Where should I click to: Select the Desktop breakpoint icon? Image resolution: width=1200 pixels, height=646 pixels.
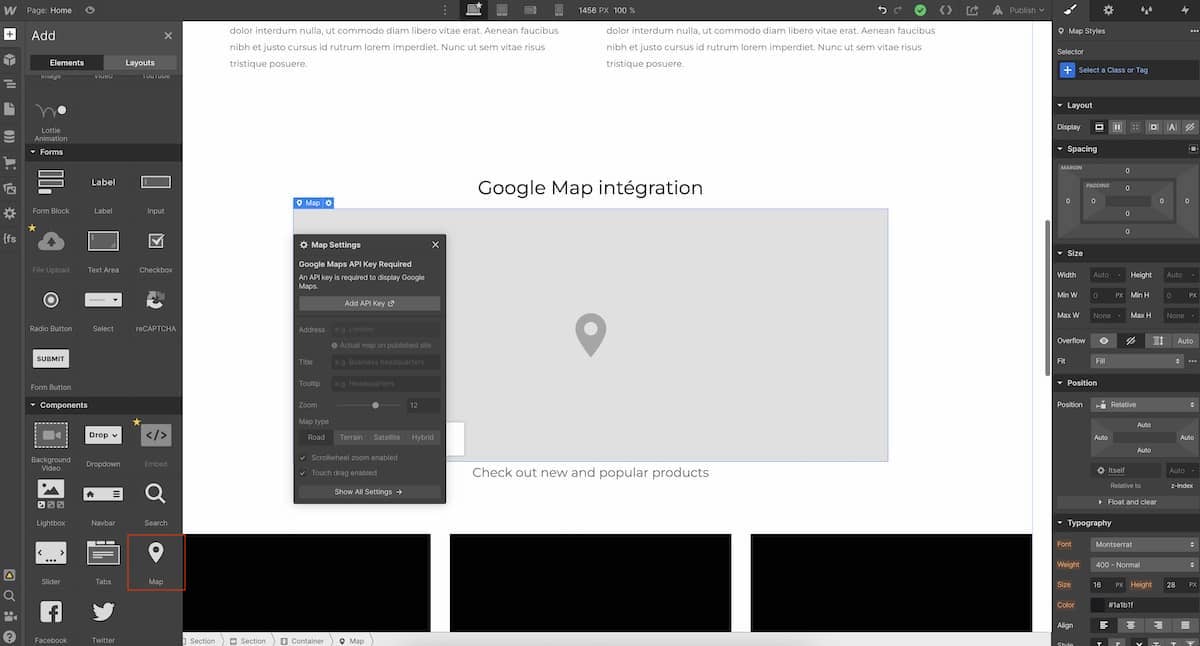[474, 10]
